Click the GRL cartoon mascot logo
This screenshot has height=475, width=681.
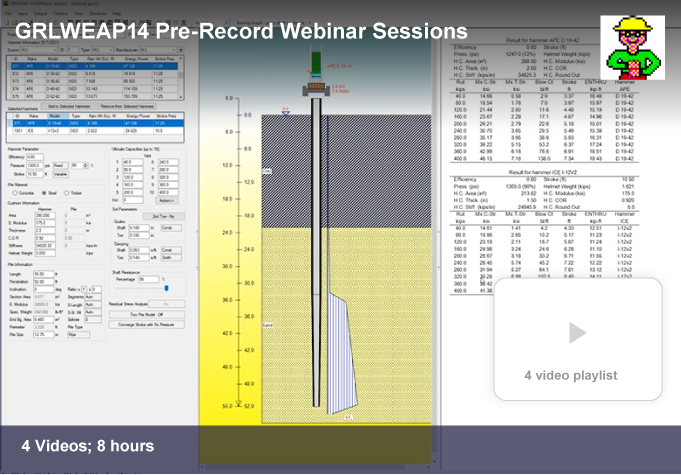[632, 48]
